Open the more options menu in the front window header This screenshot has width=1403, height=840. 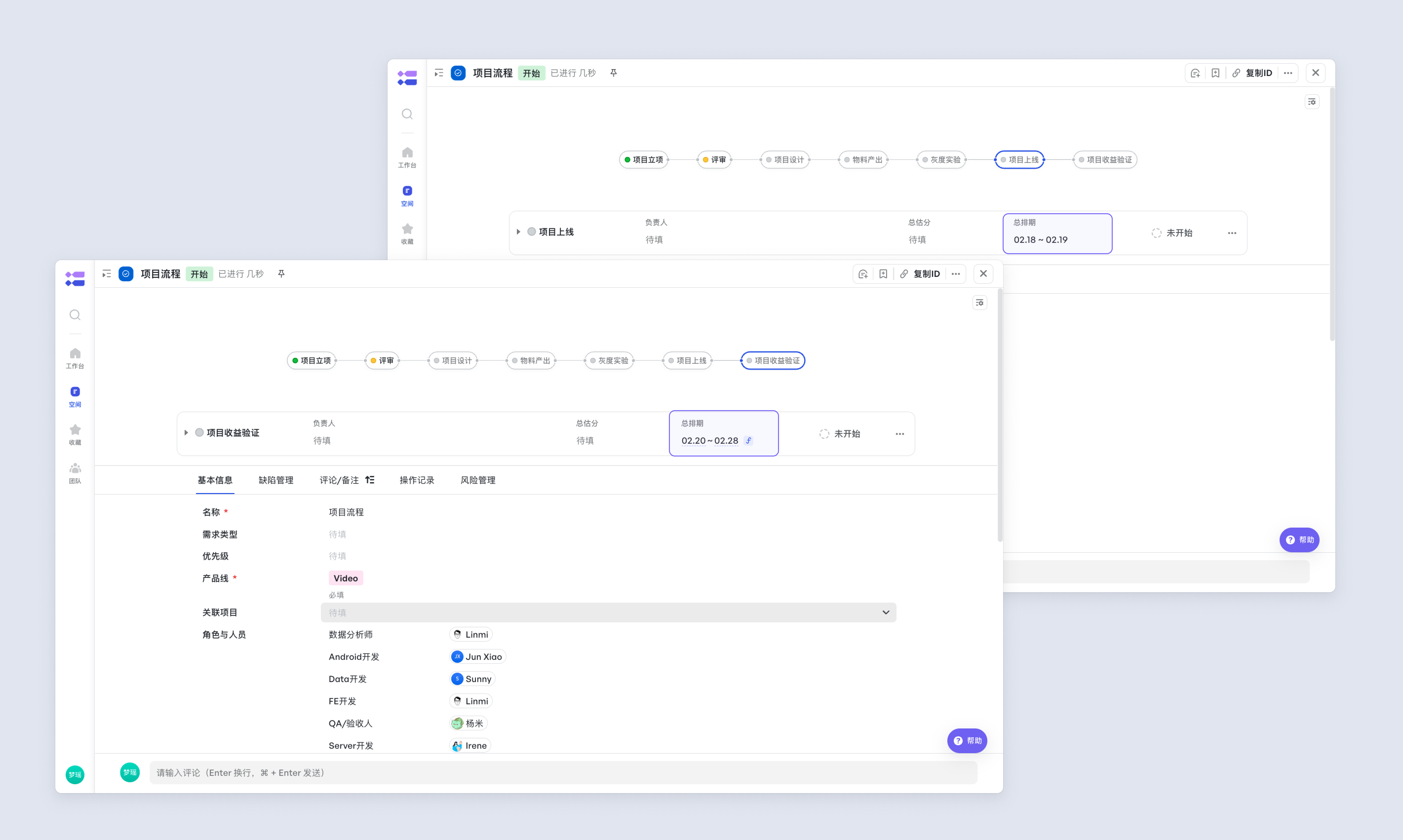tap(956, 274)
